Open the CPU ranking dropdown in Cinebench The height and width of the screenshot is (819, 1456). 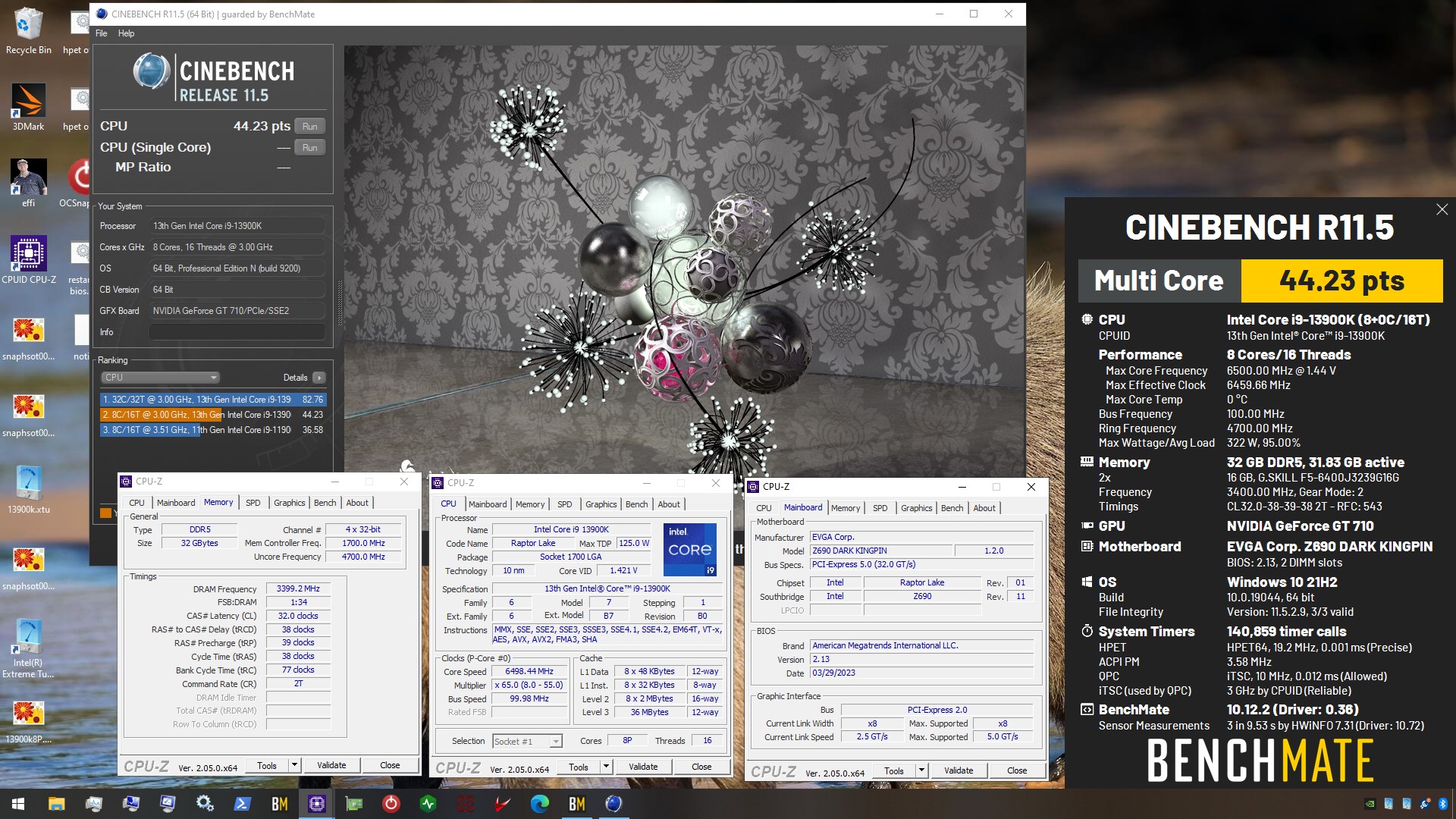click(160, 378)
